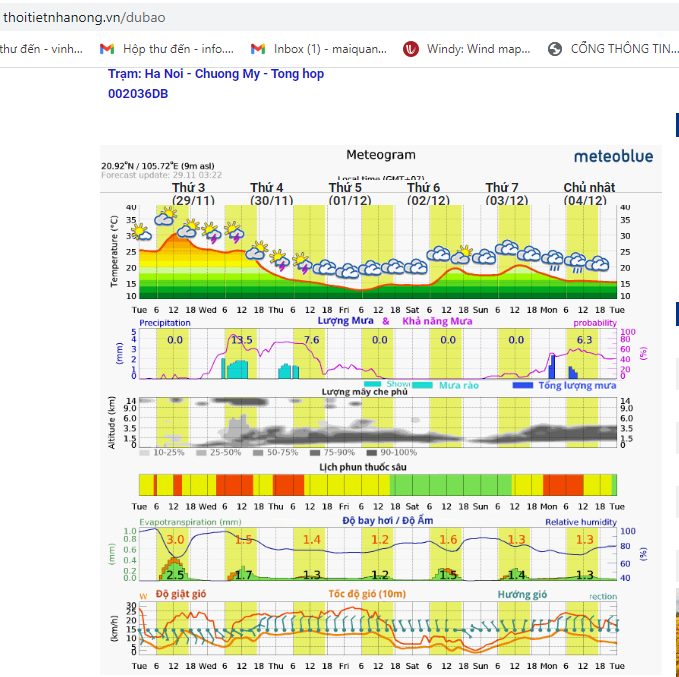Click the last cloud icon on the temperature chart
Image resolution: width=679 pixels, height=677 pixels.
point(598,264)
